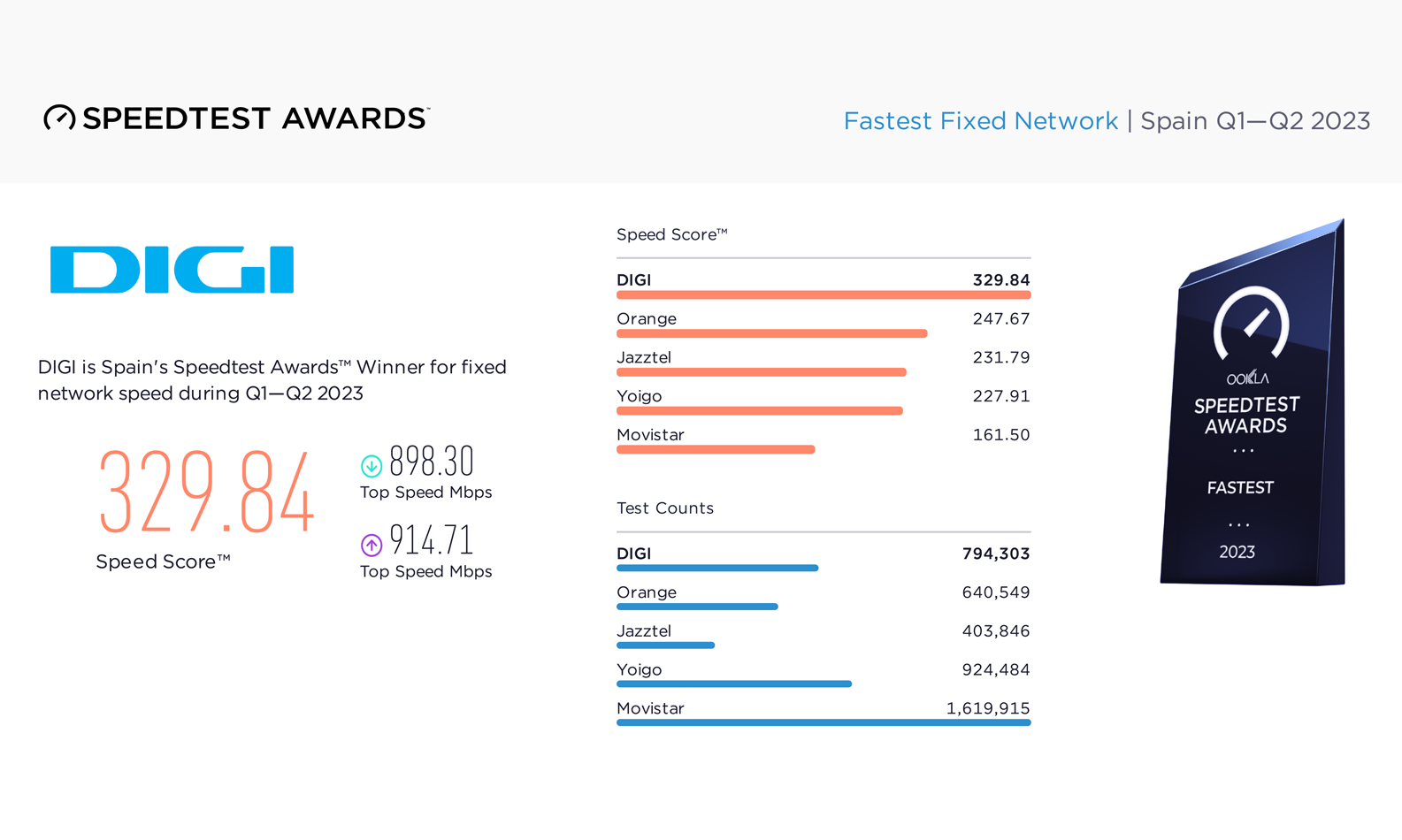Select the Orange Speed Score bar
This screenshot has width=1402, height=840.
772,333
